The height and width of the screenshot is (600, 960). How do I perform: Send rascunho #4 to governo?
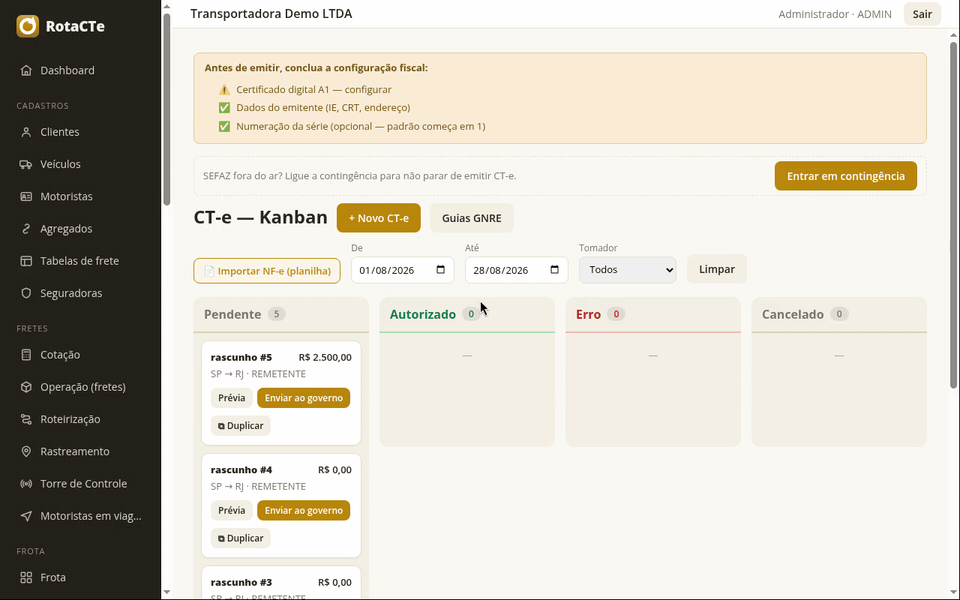304,511
